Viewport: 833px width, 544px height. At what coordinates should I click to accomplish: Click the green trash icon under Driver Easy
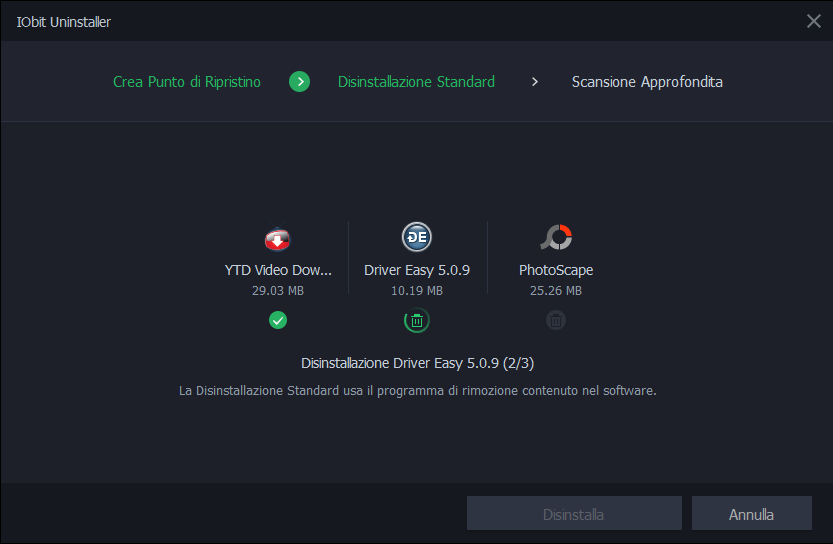tap(417, 321)
